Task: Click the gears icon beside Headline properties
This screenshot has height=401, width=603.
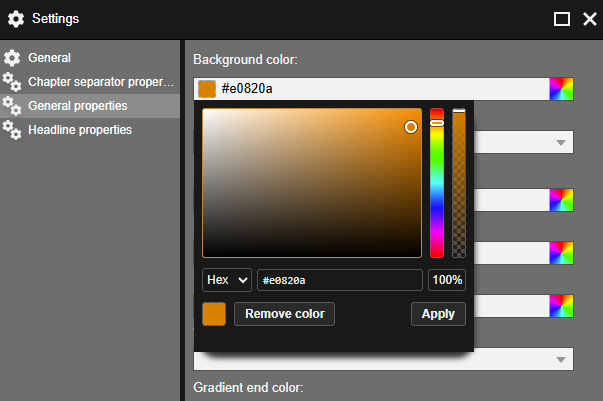Action: (x=12, y=130)
